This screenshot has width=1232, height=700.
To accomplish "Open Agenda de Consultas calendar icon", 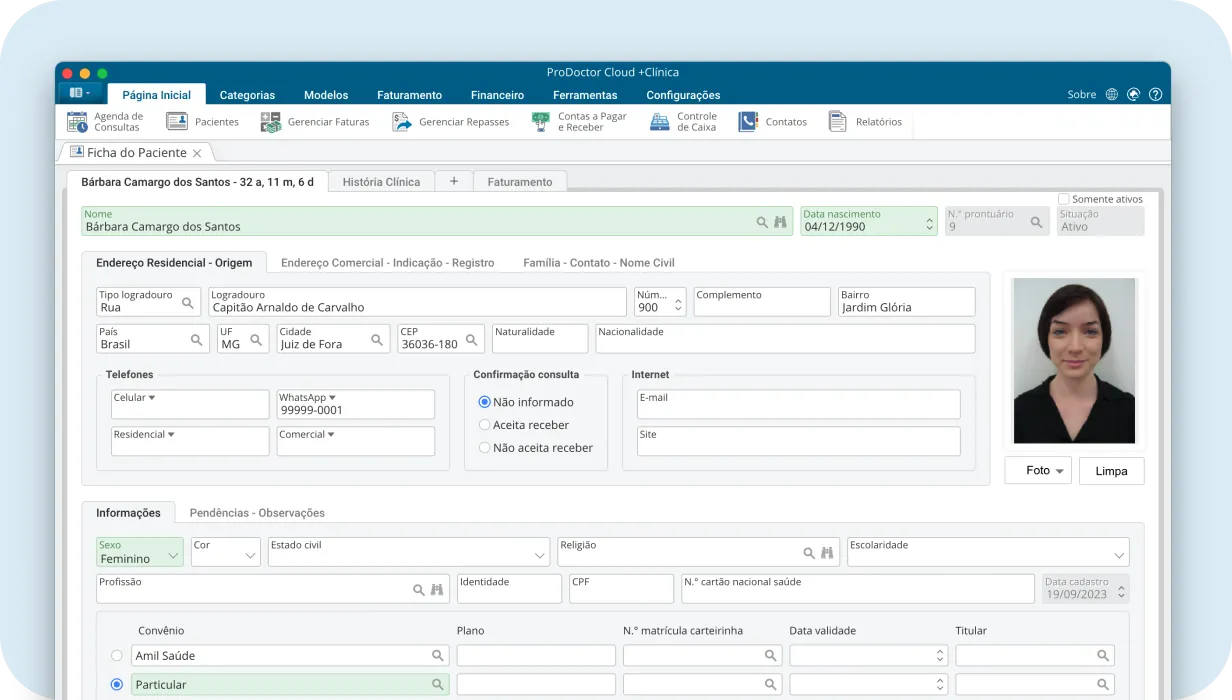I will pos(77,122).
